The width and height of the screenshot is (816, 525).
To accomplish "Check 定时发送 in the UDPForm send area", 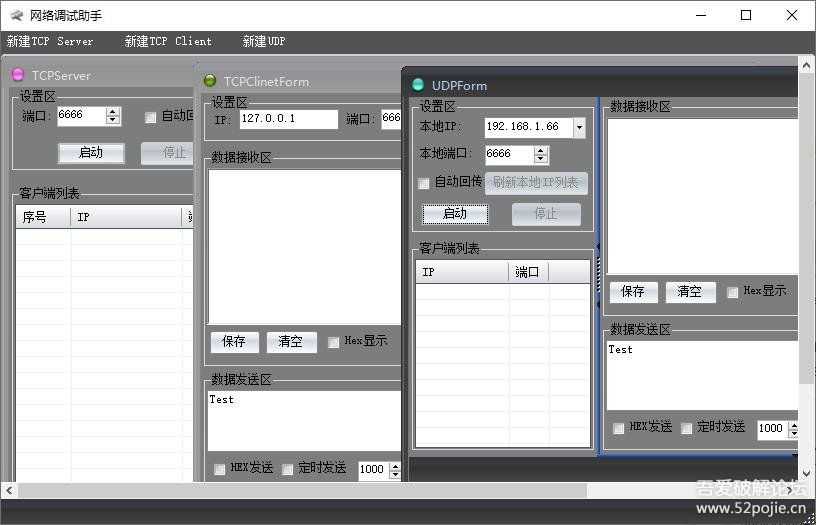I will click(687, 428).
